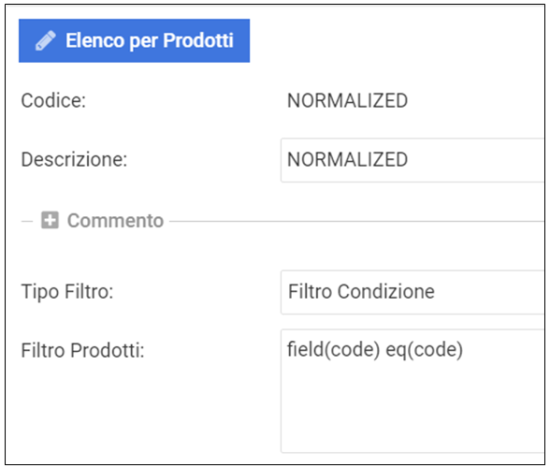The image size is (550, 468).
Task: Click the Codice label
Action: [53, 101]
